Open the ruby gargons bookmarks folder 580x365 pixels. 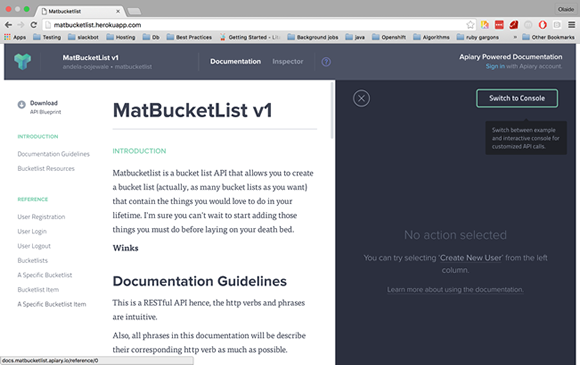(478, 37)
